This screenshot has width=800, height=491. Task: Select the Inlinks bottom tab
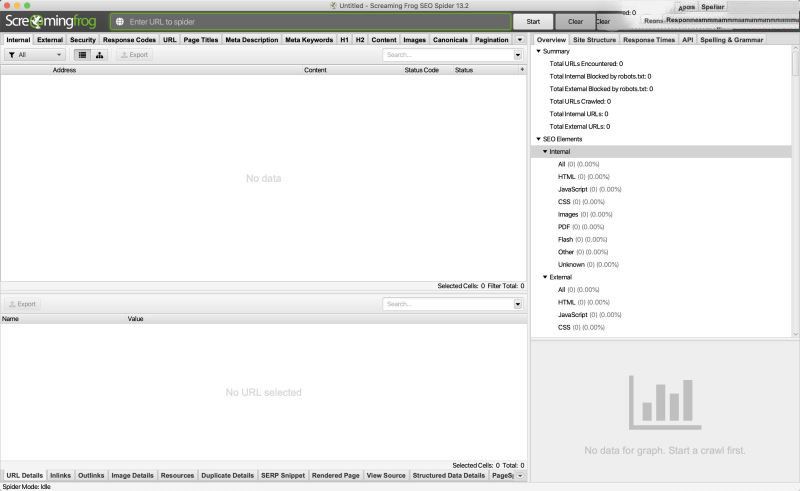pos(60,476)
